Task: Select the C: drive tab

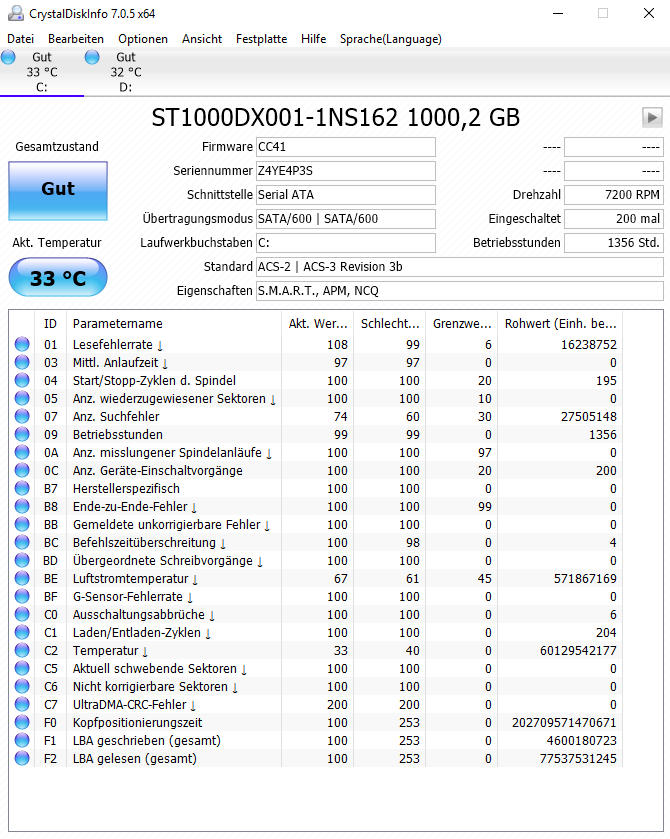Action: (42, 72)
